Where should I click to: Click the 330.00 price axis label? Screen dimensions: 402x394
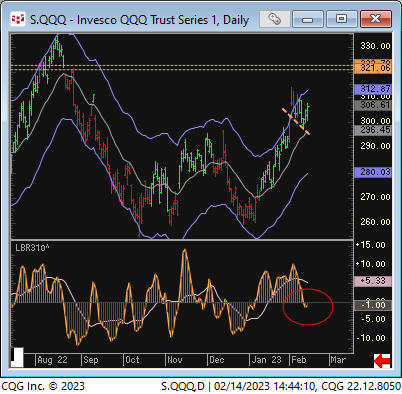click(375, 46)
